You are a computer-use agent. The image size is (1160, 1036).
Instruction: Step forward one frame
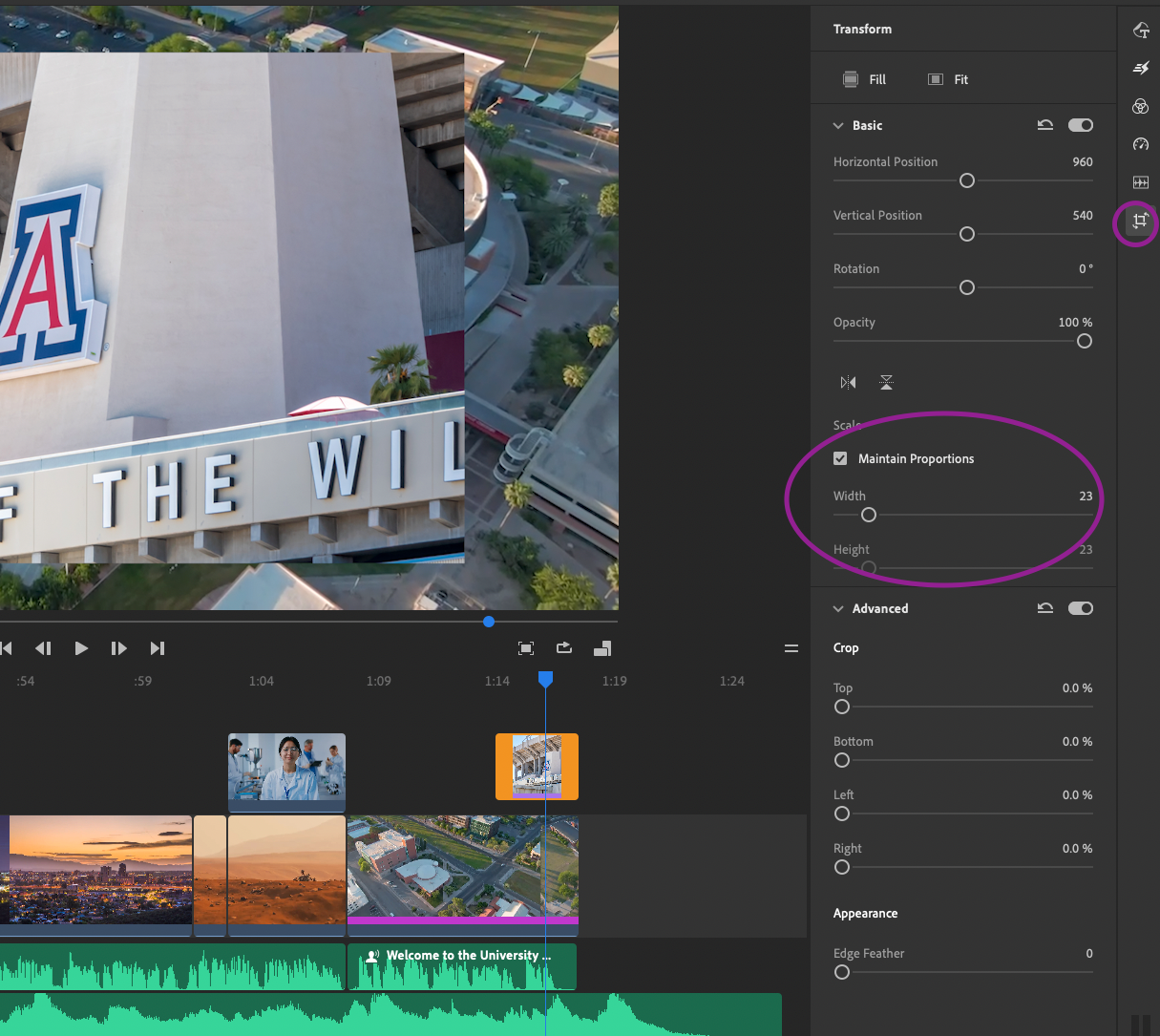point(118,648)
